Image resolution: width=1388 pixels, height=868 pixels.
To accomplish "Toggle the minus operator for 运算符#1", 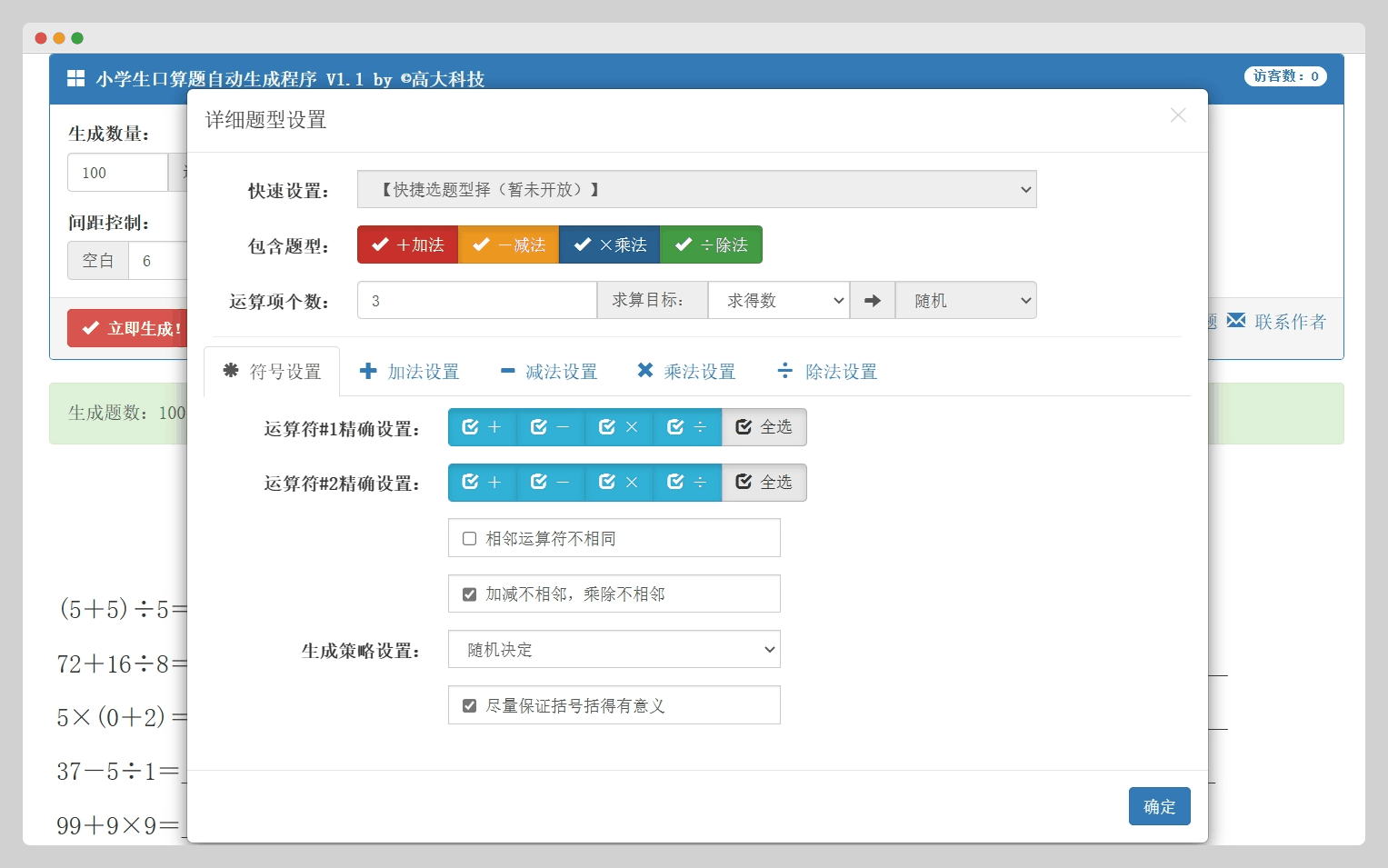I will click(x=550, y=427).
